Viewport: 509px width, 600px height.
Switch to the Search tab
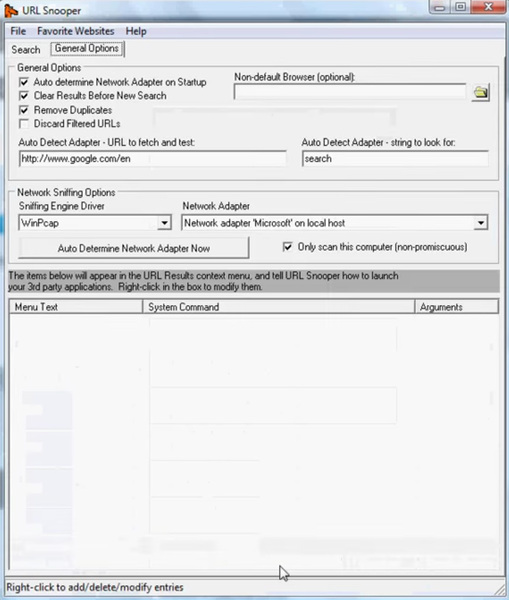pos(26,50)
